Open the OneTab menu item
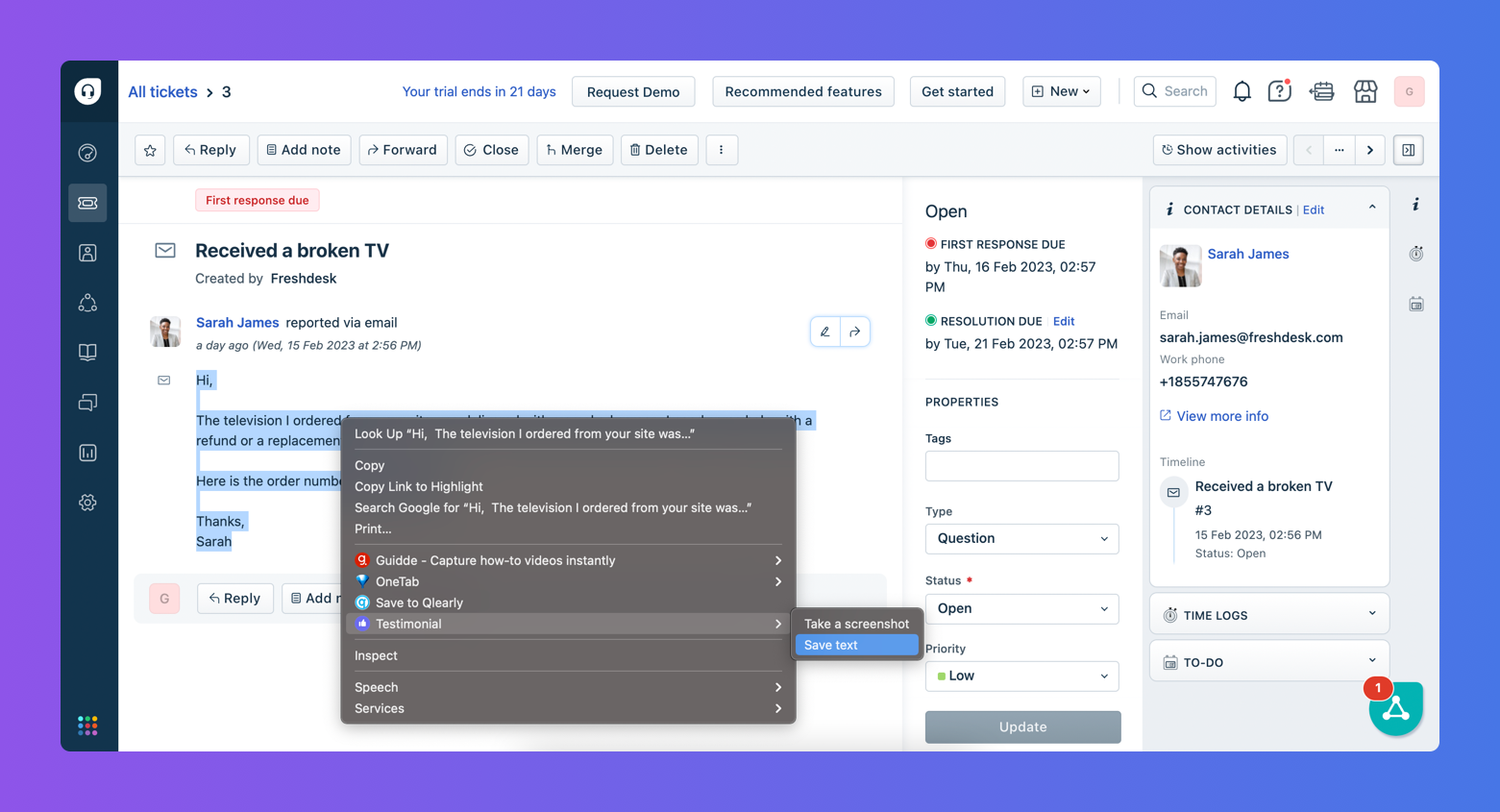 click(x=568, y=581)
